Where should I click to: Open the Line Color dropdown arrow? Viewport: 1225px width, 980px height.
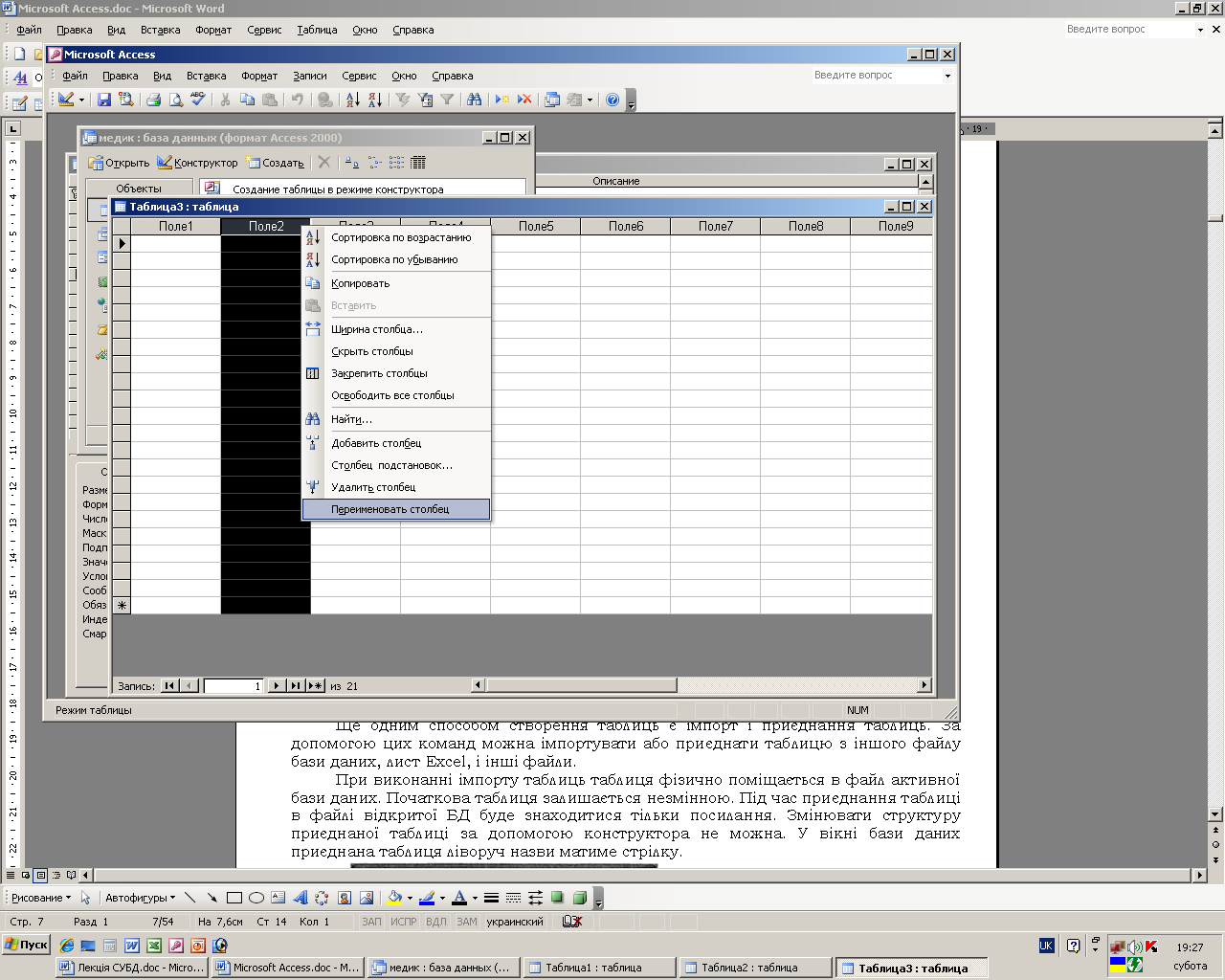[442, 898]
